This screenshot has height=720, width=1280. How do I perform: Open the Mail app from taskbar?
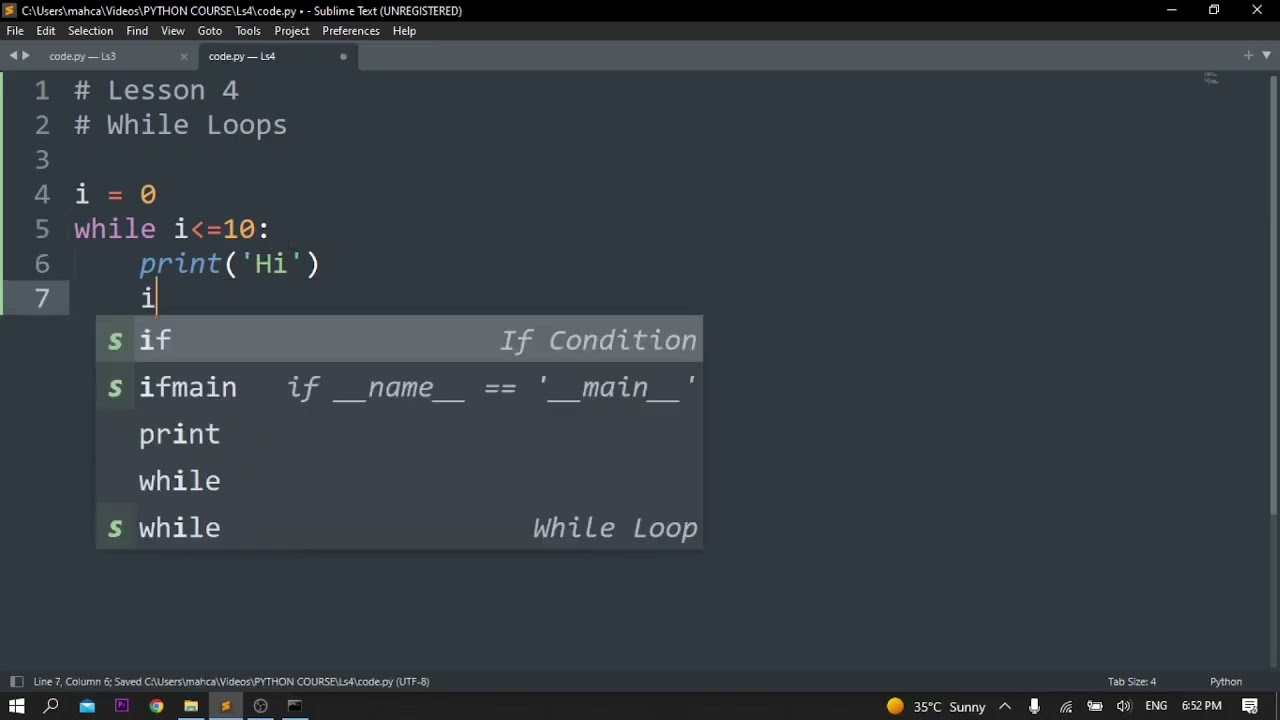(x=87, y=706)
